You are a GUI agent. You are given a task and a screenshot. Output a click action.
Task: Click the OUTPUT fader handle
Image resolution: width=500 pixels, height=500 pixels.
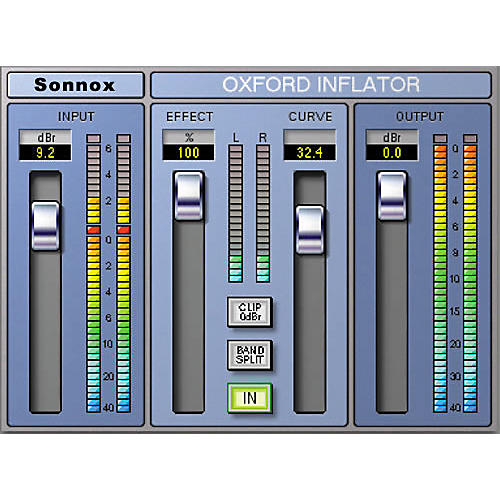[392, 196]
